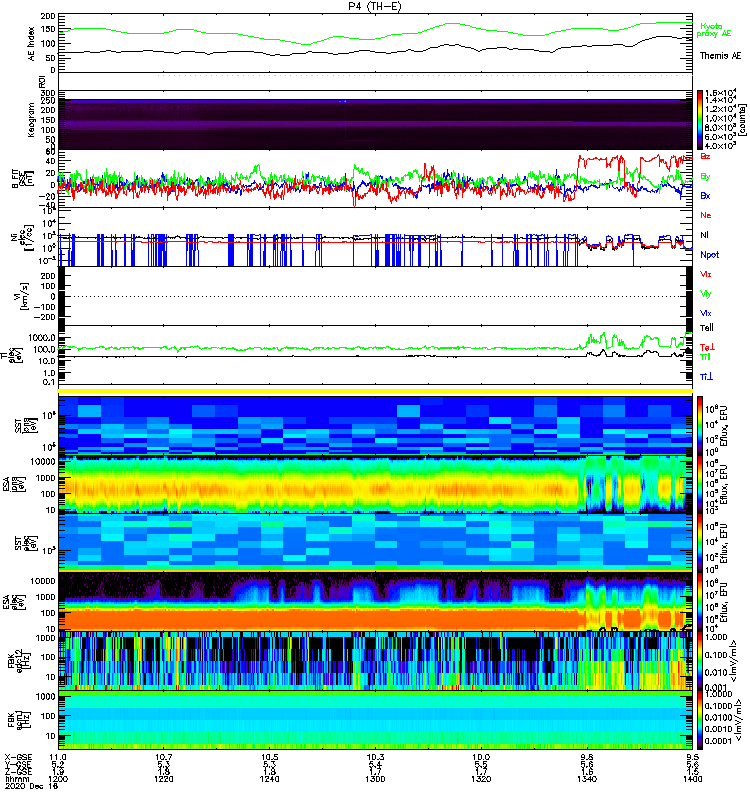The height and width of the screenshot is (800, 750).
Task: Click the red Ne legend label
Action: pos(706,215)
